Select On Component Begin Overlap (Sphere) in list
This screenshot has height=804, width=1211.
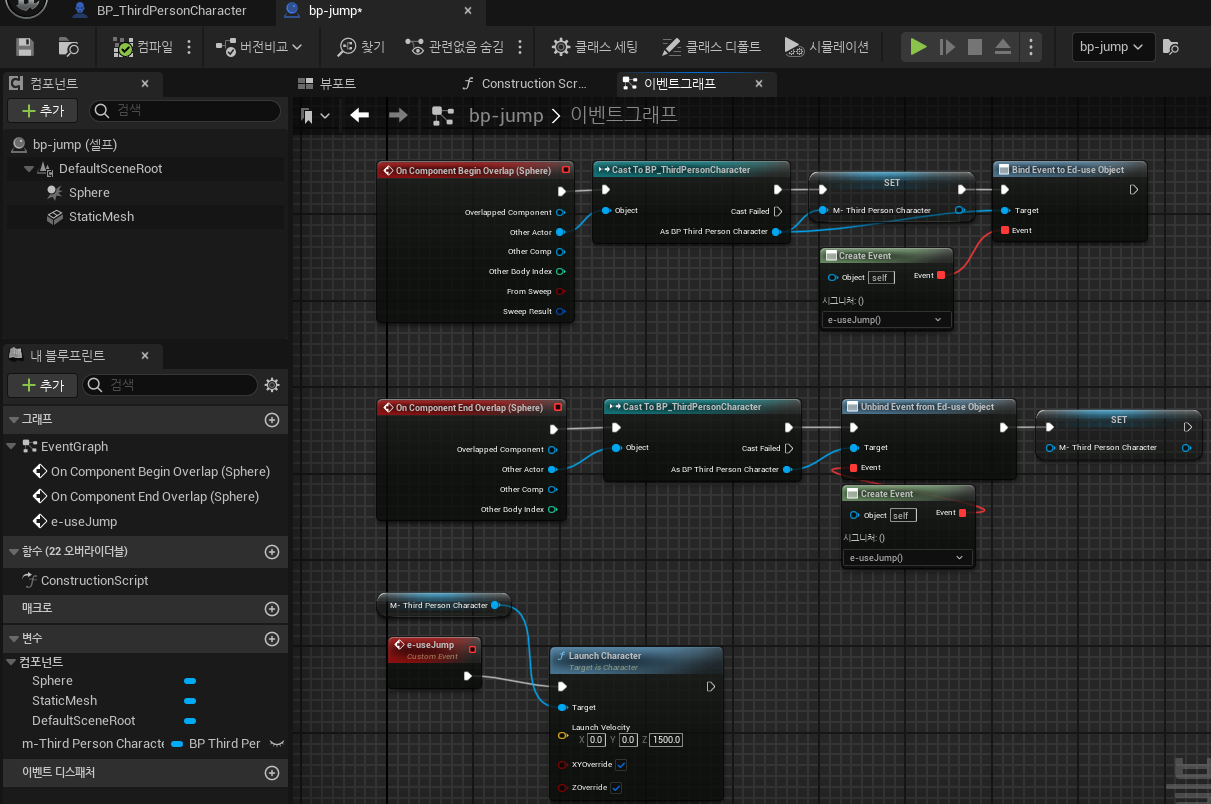160,472
